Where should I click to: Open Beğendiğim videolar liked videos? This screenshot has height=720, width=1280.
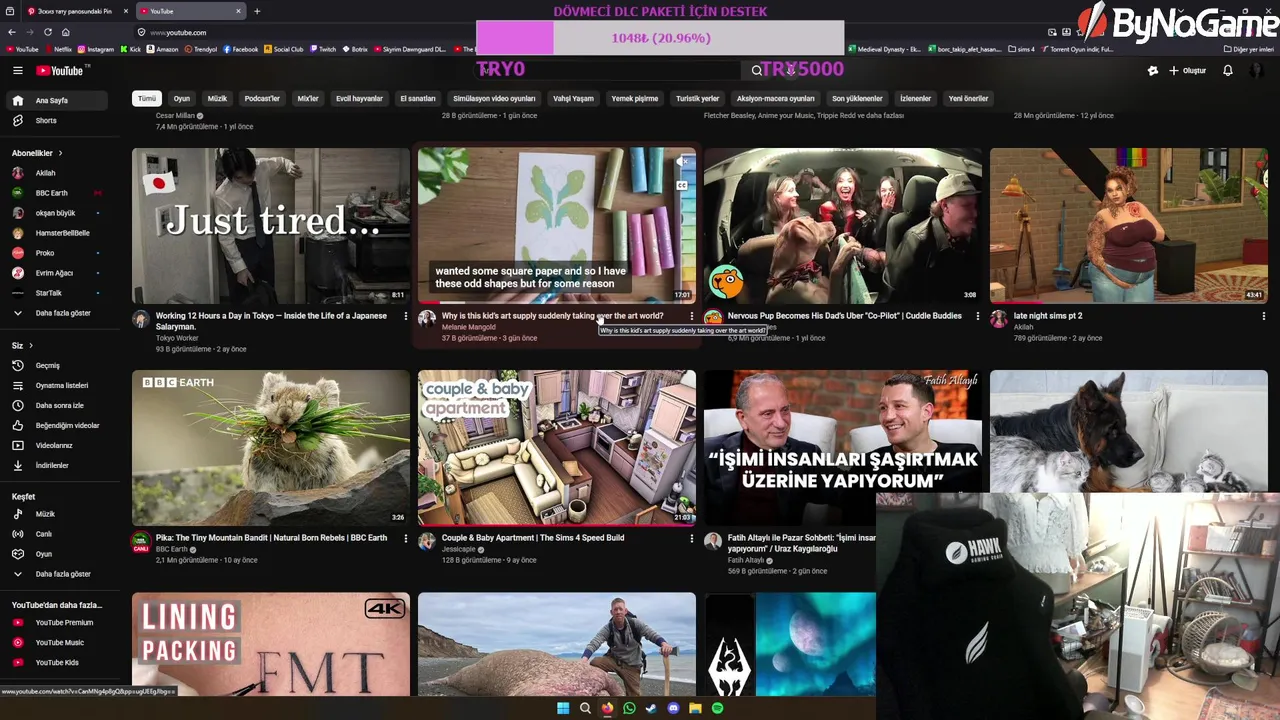pos(57,426)
